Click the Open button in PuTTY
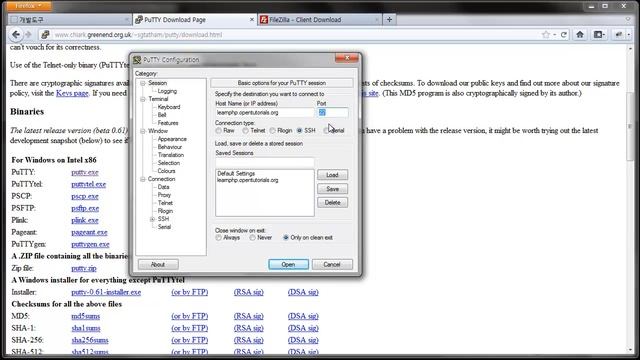Viewport: 640px width, 360px height. 288,264
